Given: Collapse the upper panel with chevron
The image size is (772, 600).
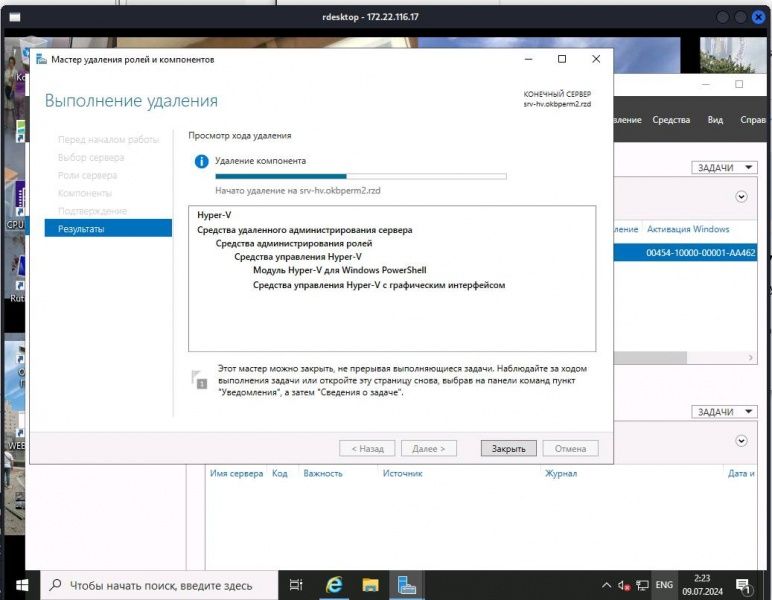Looking at the screenshot, I should tap(741, 197).
